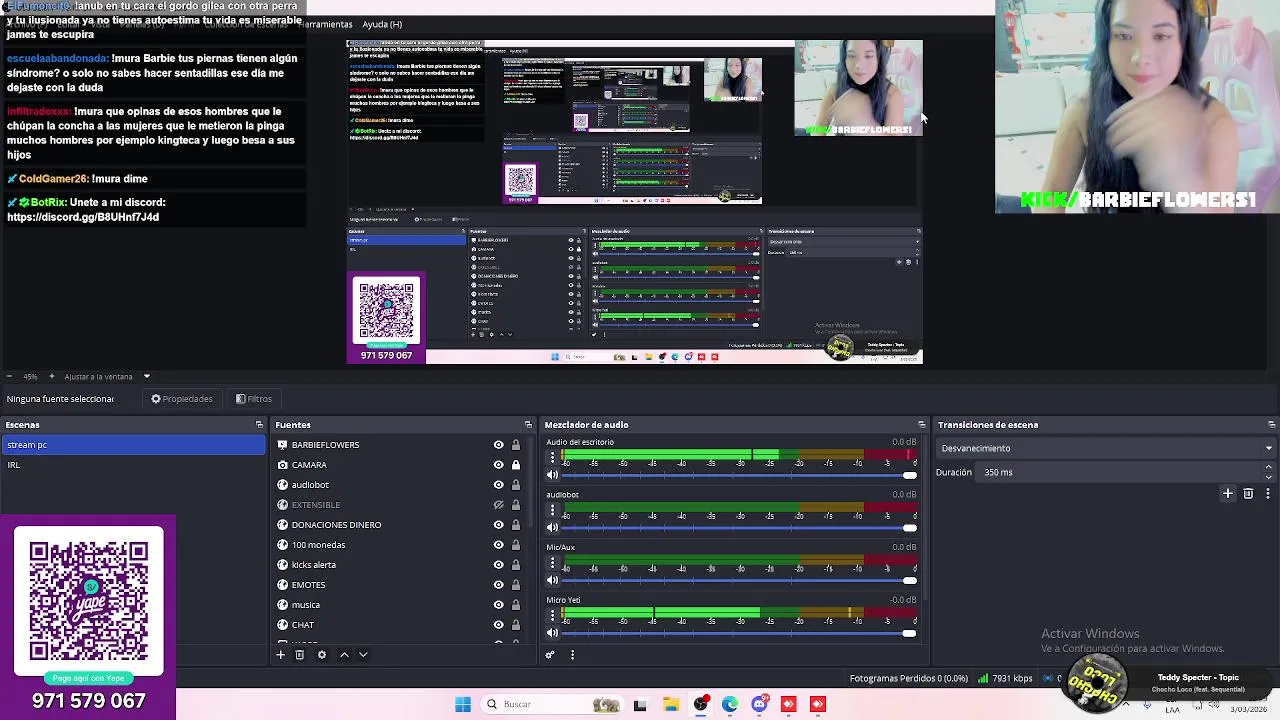The width and height of the screenshot is (1280, 720).
Task: Mute audiobot channel speaker icon
Action: point(552,527)
